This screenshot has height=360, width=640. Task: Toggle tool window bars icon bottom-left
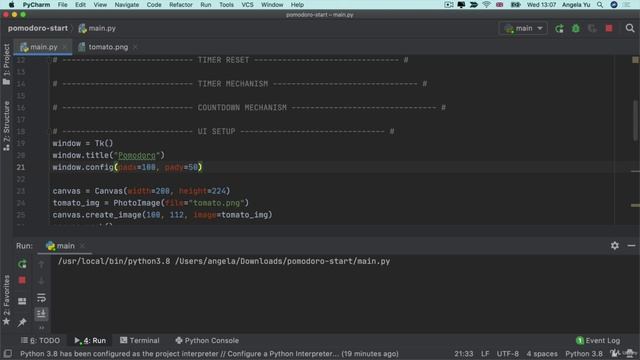point(7,353)
